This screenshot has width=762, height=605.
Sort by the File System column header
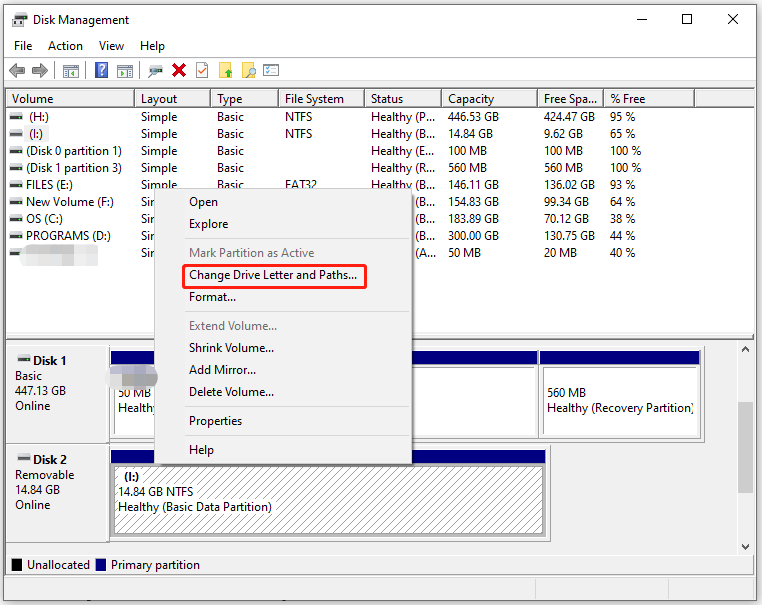point(321,99)
